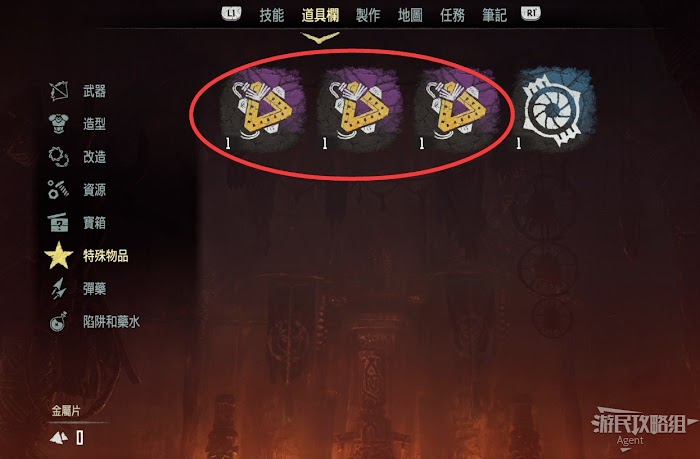Open the 任務 quests tab
Screen dimensions: 700x459
point(452,15)
